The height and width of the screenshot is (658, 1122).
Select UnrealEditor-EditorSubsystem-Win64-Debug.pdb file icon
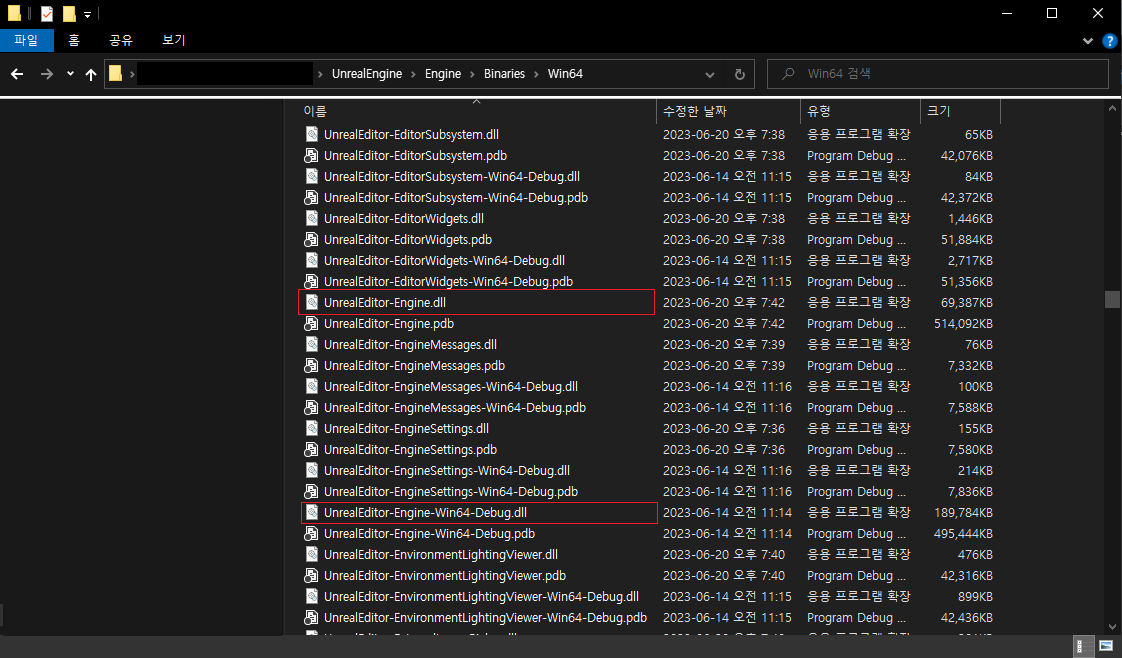[x=311, y=197]
